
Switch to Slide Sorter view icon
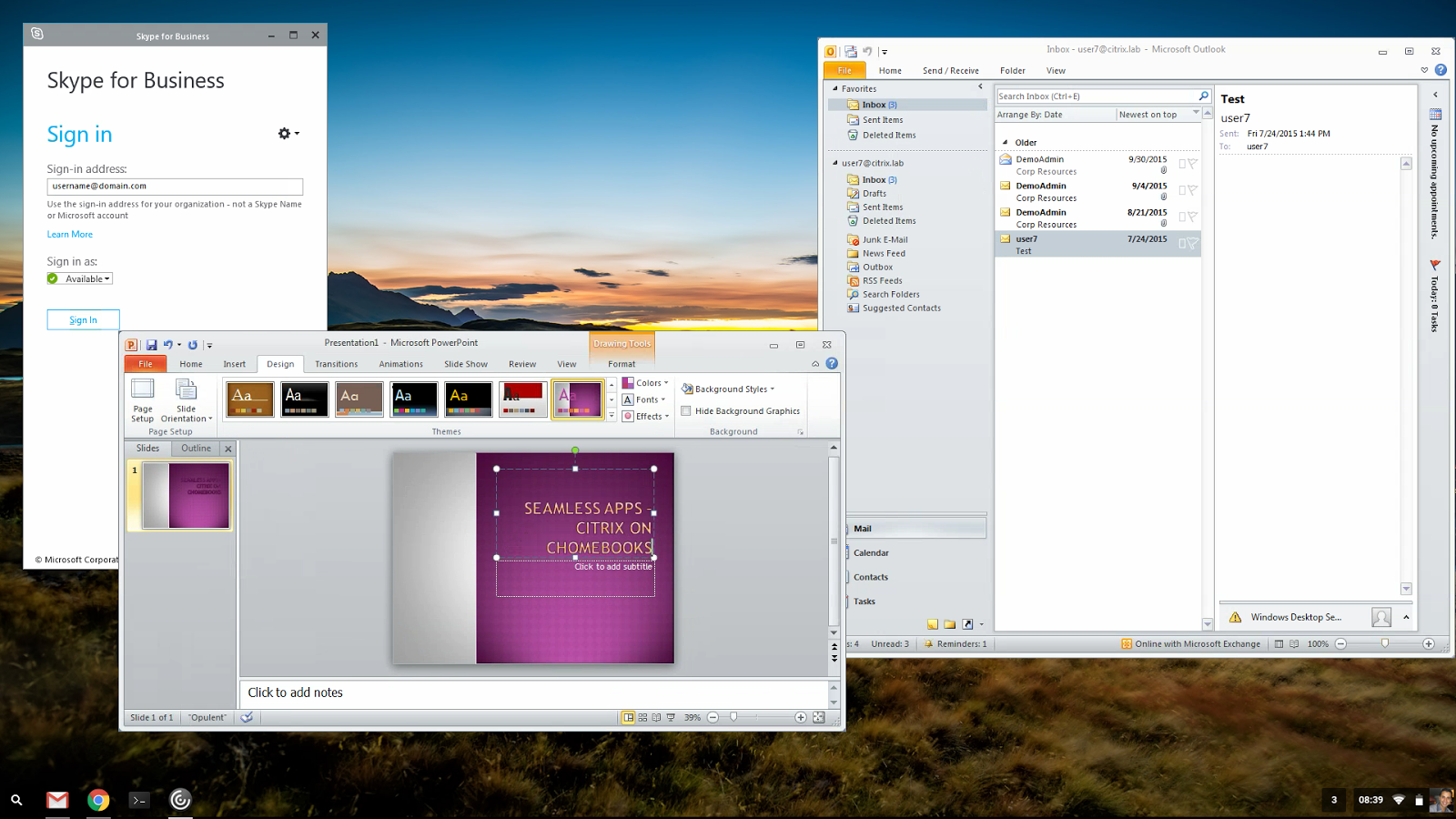tap(642, 717)
